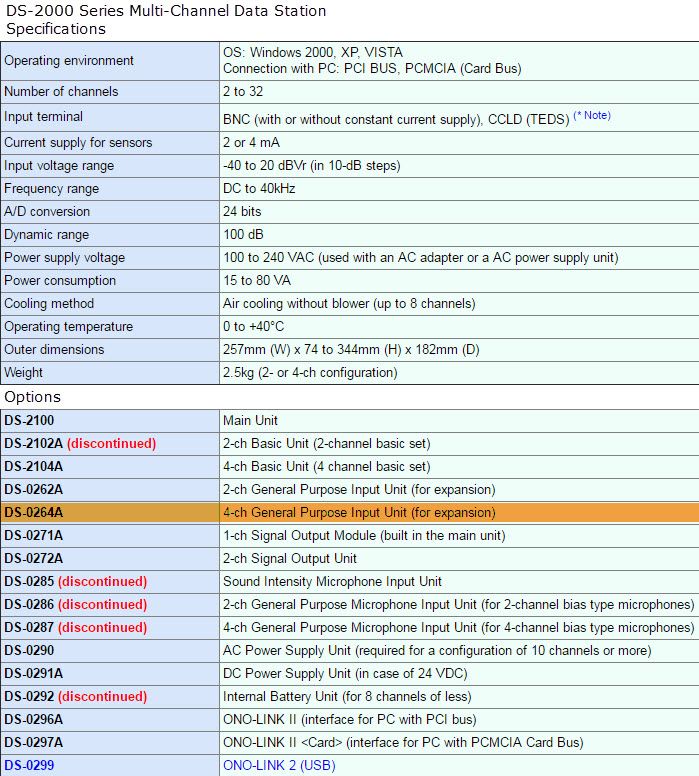Click the '2 or 4 mA' value

click(x=251, y=143)
